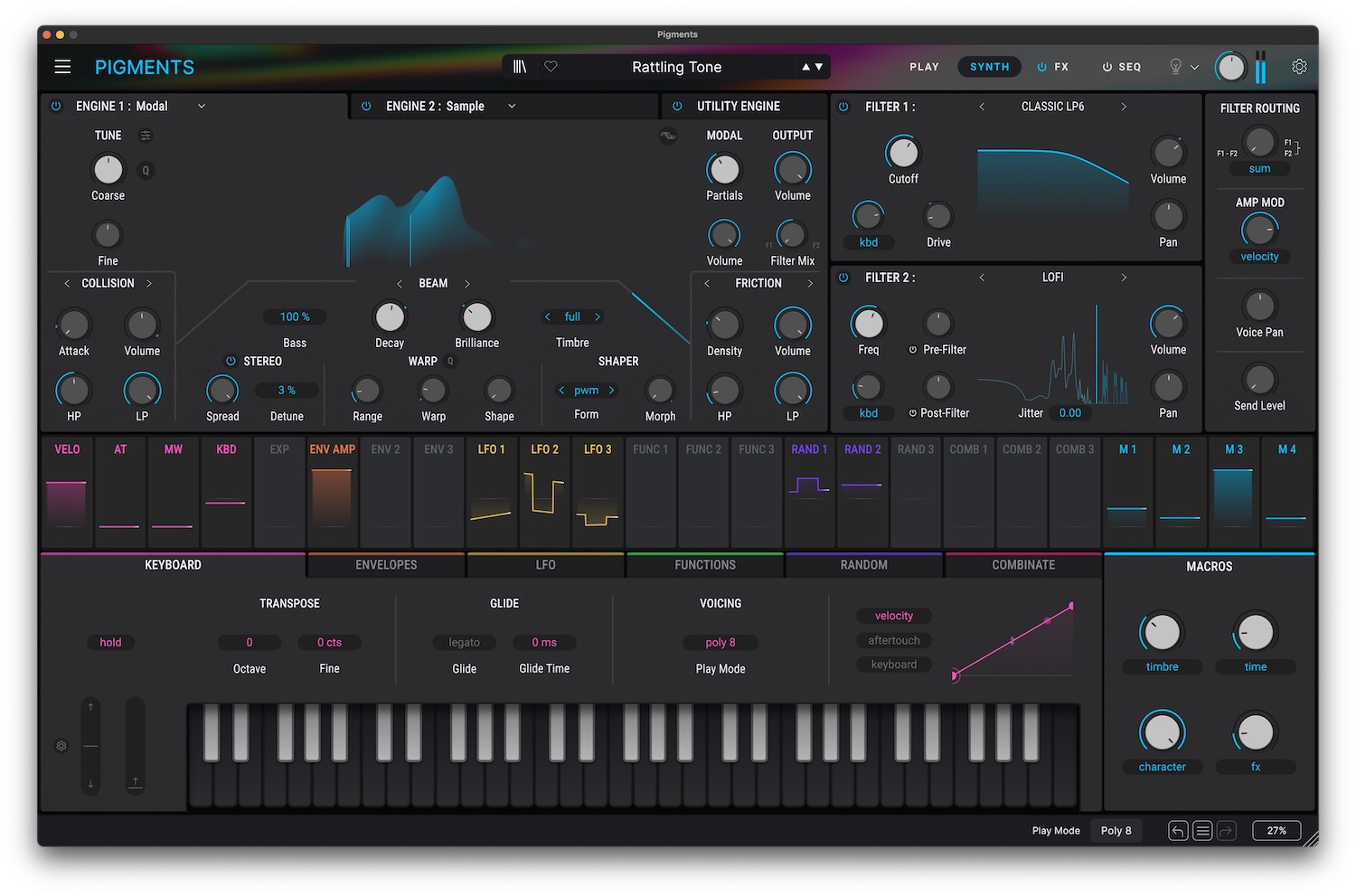Screen dimensions: 1356x896
Task: Select the keyboard curve button
Action: coord(894,665)
